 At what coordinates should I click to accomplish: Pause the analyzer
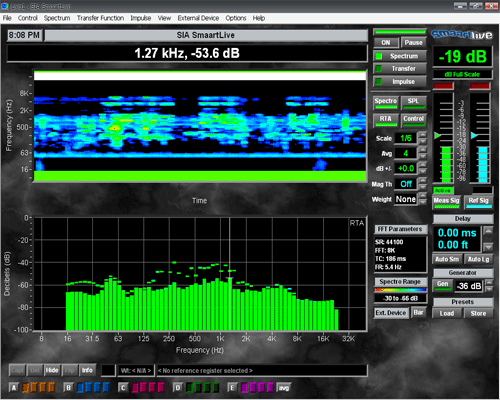pos(413,43)
